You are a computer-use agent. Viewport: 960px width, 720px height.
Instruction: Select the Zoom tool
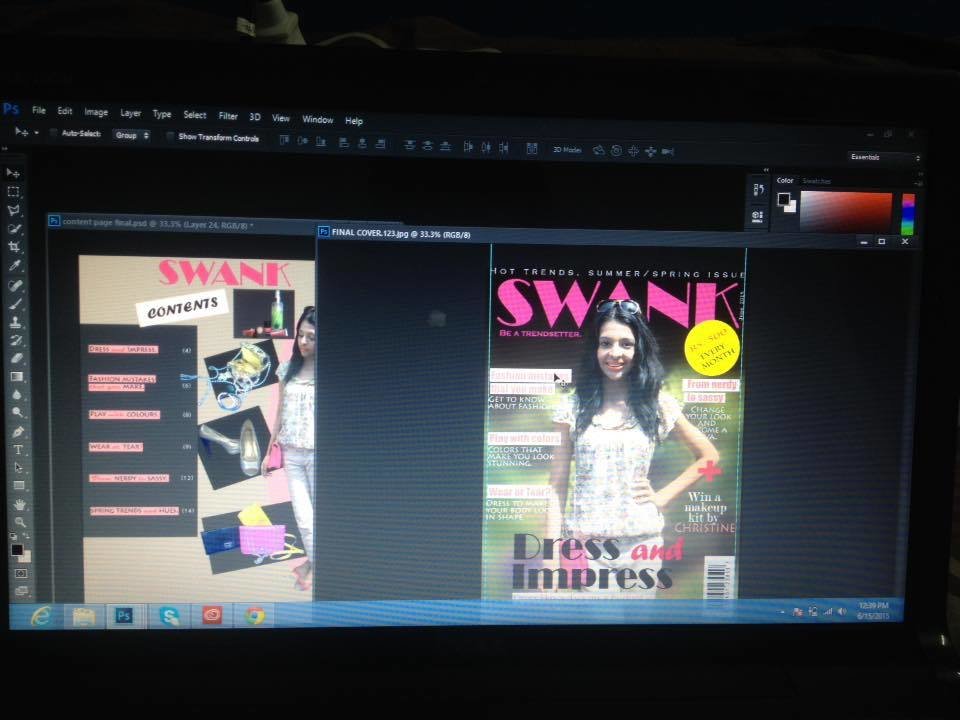pyautogui.click(x=20, y=522)
